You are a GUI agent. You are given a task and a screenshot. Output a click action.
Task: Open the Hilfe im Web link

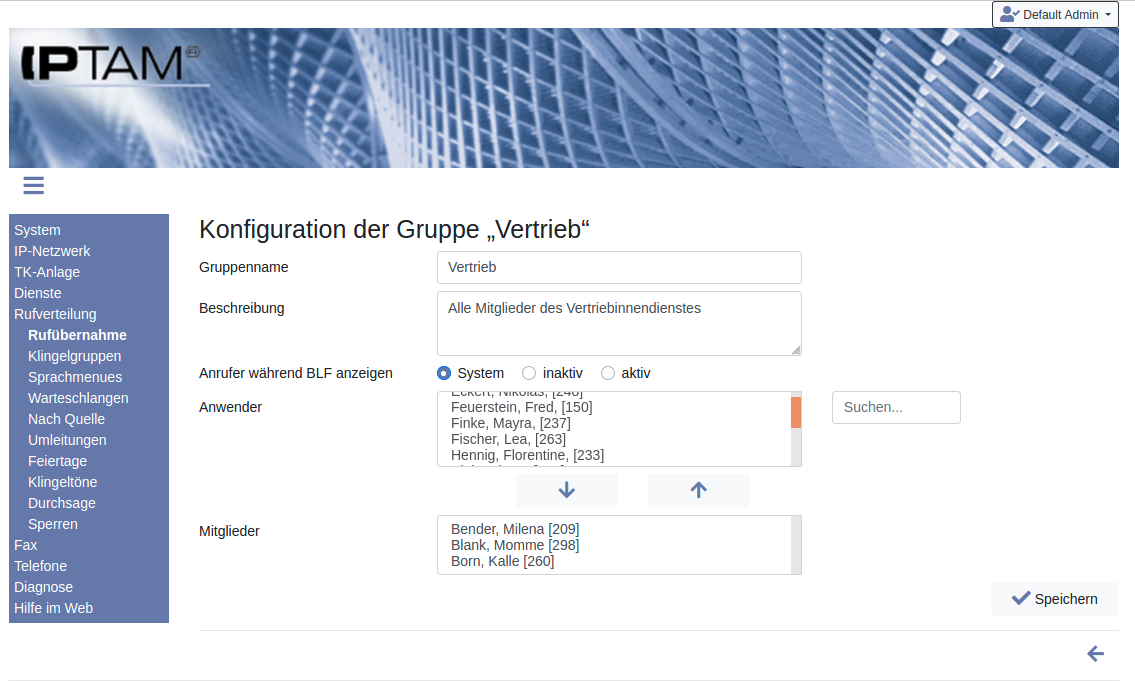pos(53,608)
